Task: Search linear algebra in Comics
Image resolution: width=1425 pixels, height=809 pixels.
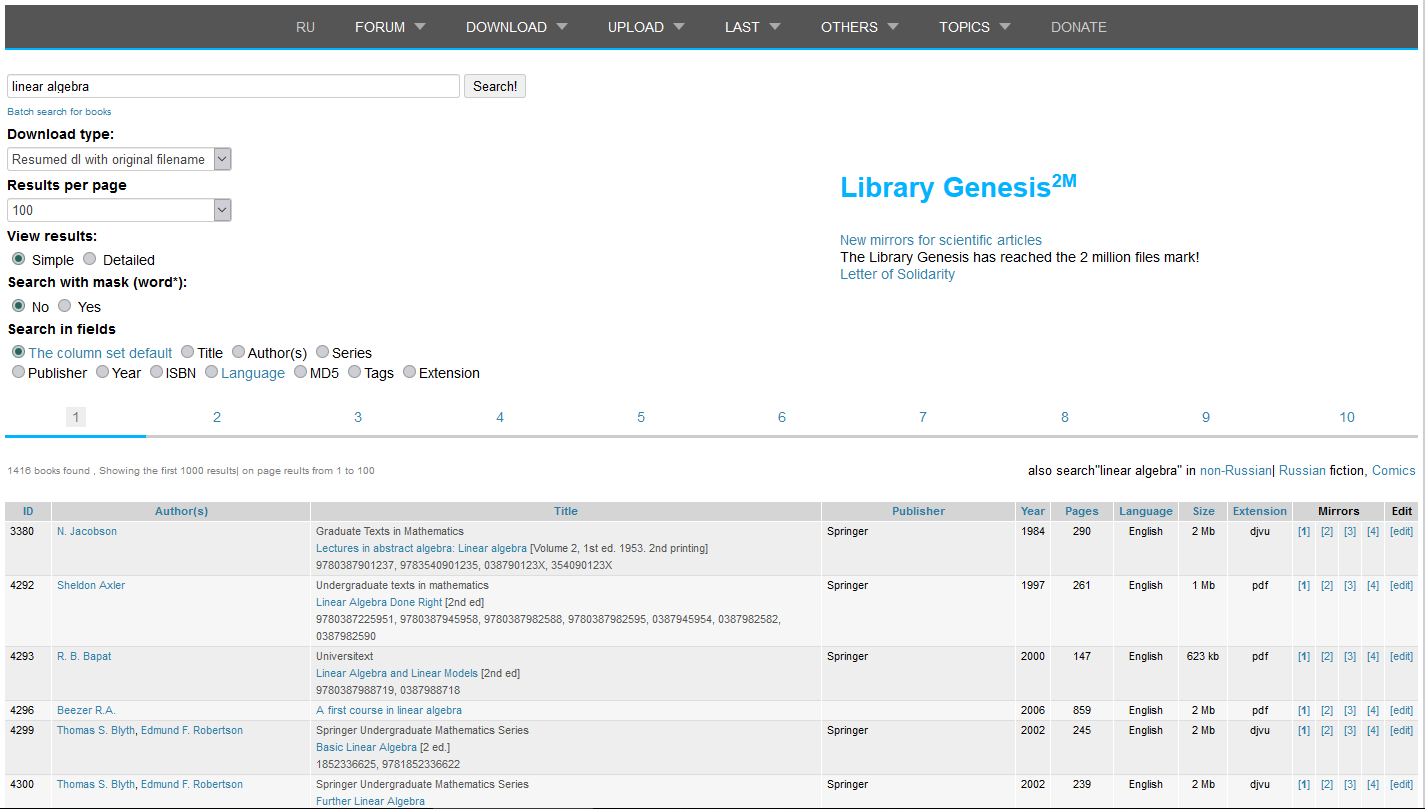Action: coord(1394,470)
